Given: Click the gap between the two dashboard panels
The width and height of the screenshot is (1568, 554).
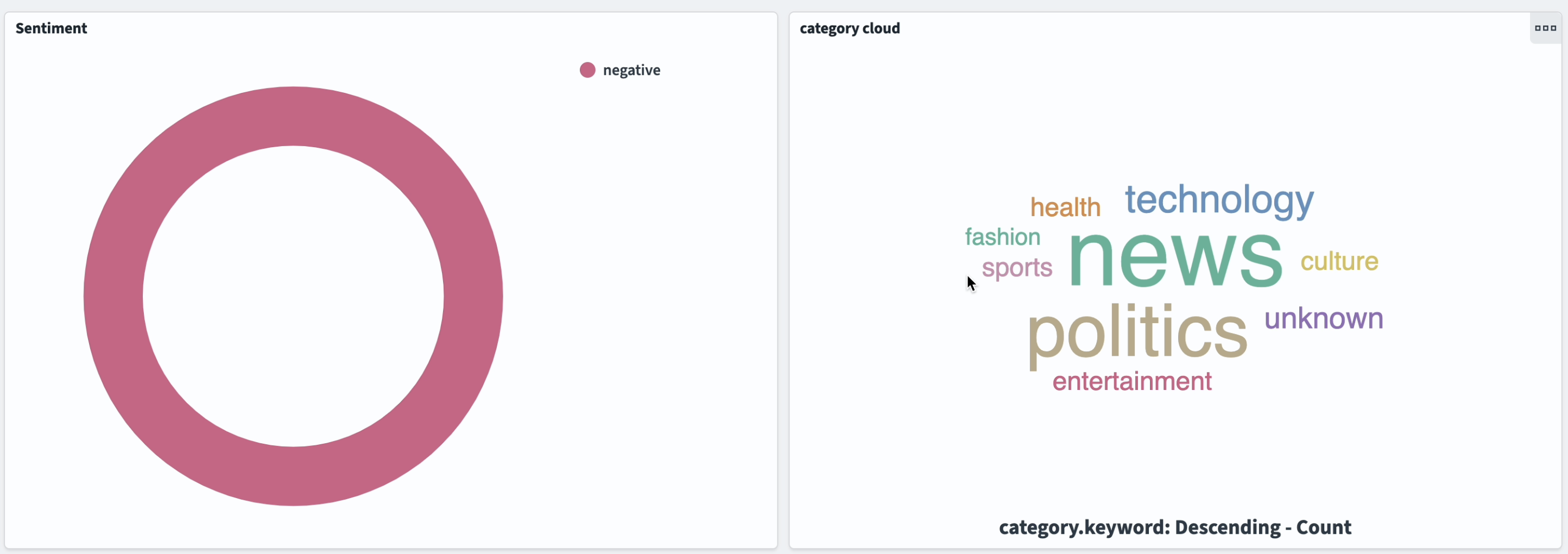Looking at the screenshot, I should point(783,280).
